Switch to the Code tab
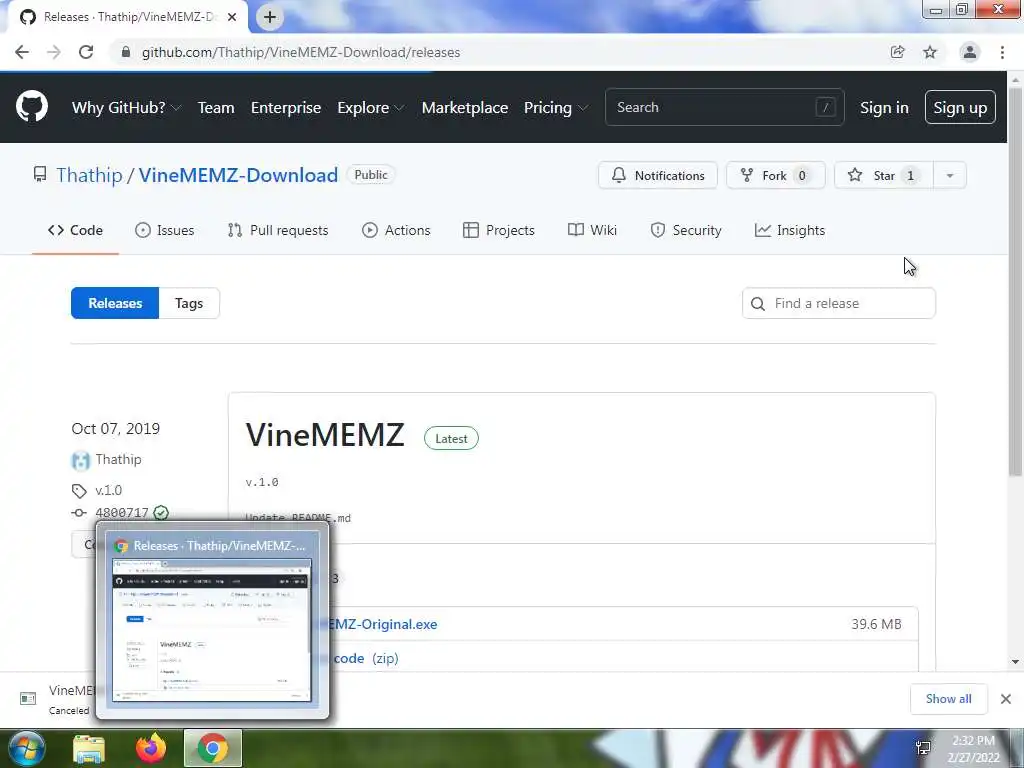 coord(75,230)
